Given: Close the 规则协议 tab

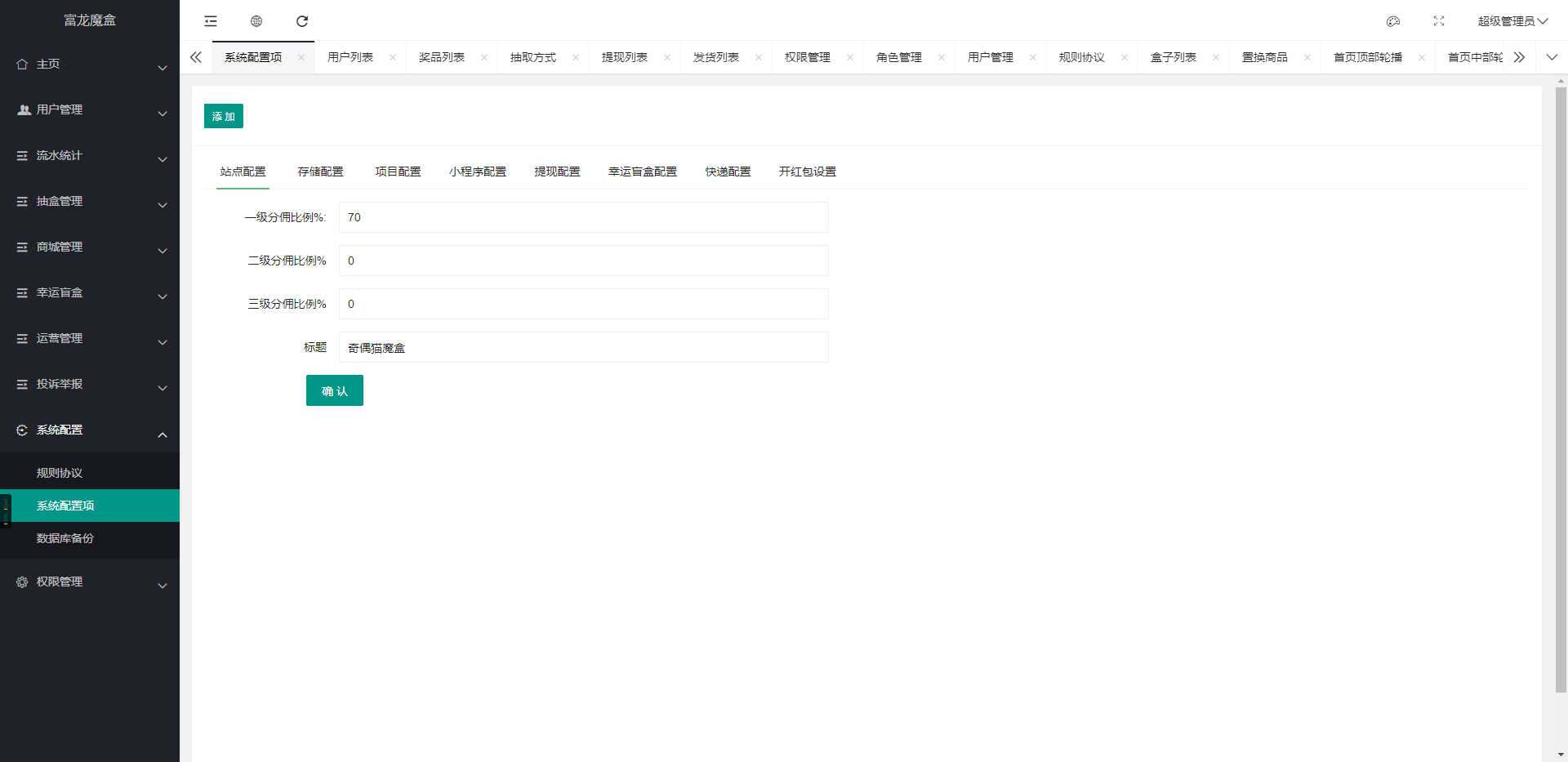Looking at the screenshot, I should click(x=1125, y=57).
